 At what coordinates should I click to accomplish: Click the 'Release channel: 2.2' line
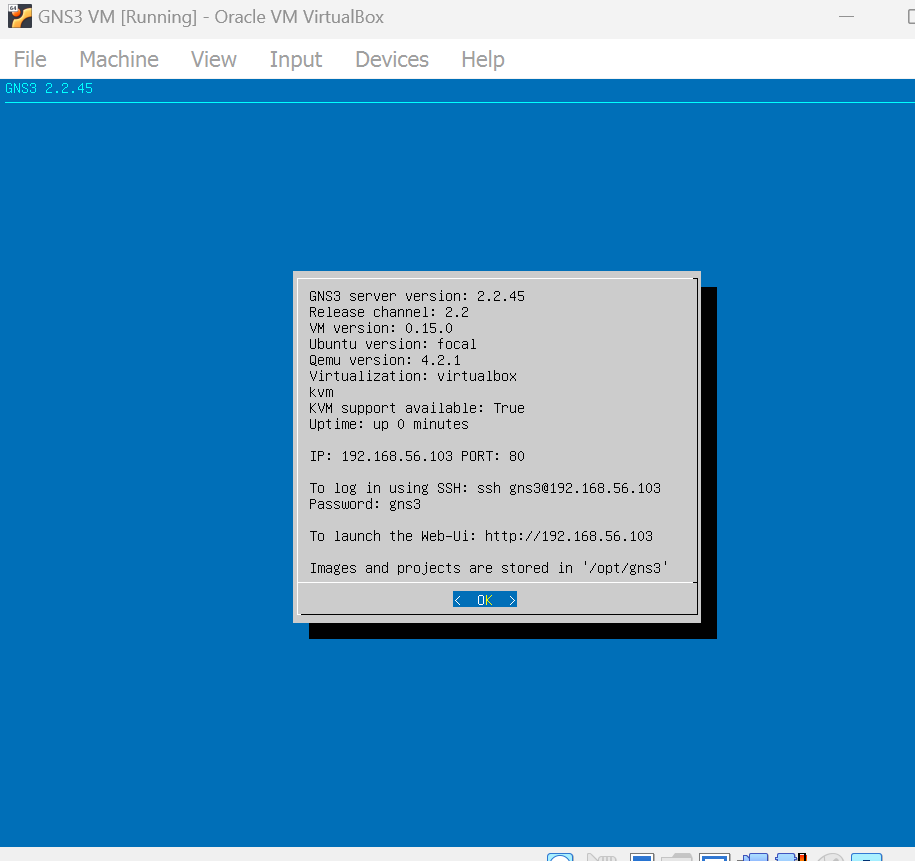389,312
